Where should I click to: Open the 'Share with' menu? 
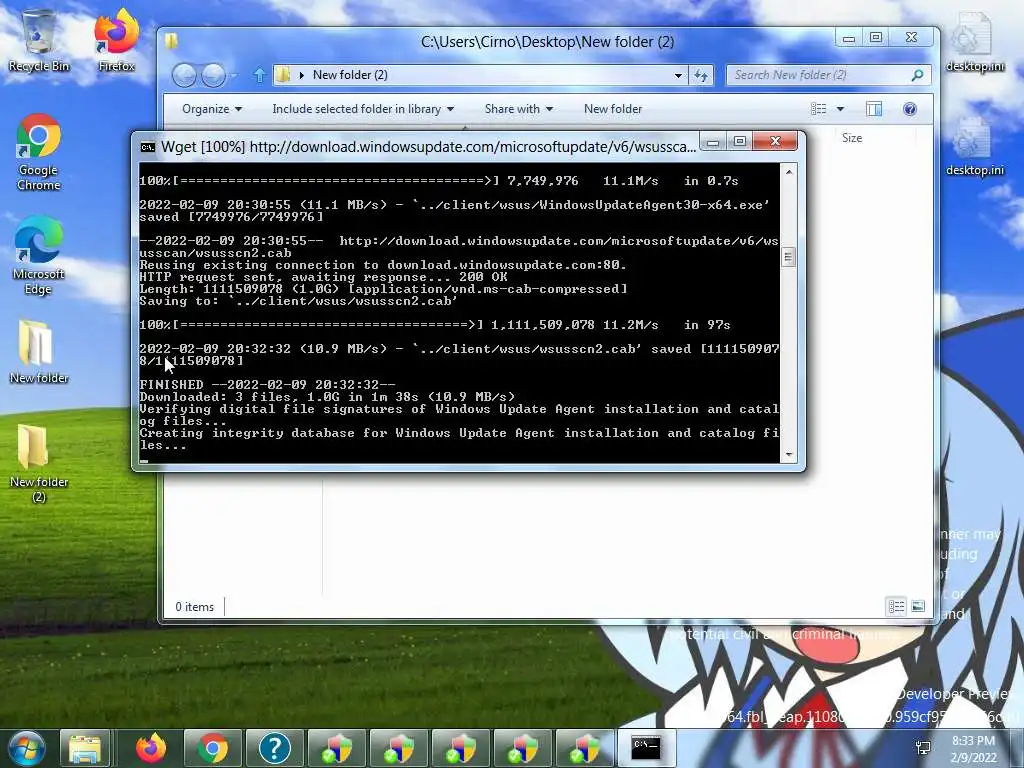[519, 109]
